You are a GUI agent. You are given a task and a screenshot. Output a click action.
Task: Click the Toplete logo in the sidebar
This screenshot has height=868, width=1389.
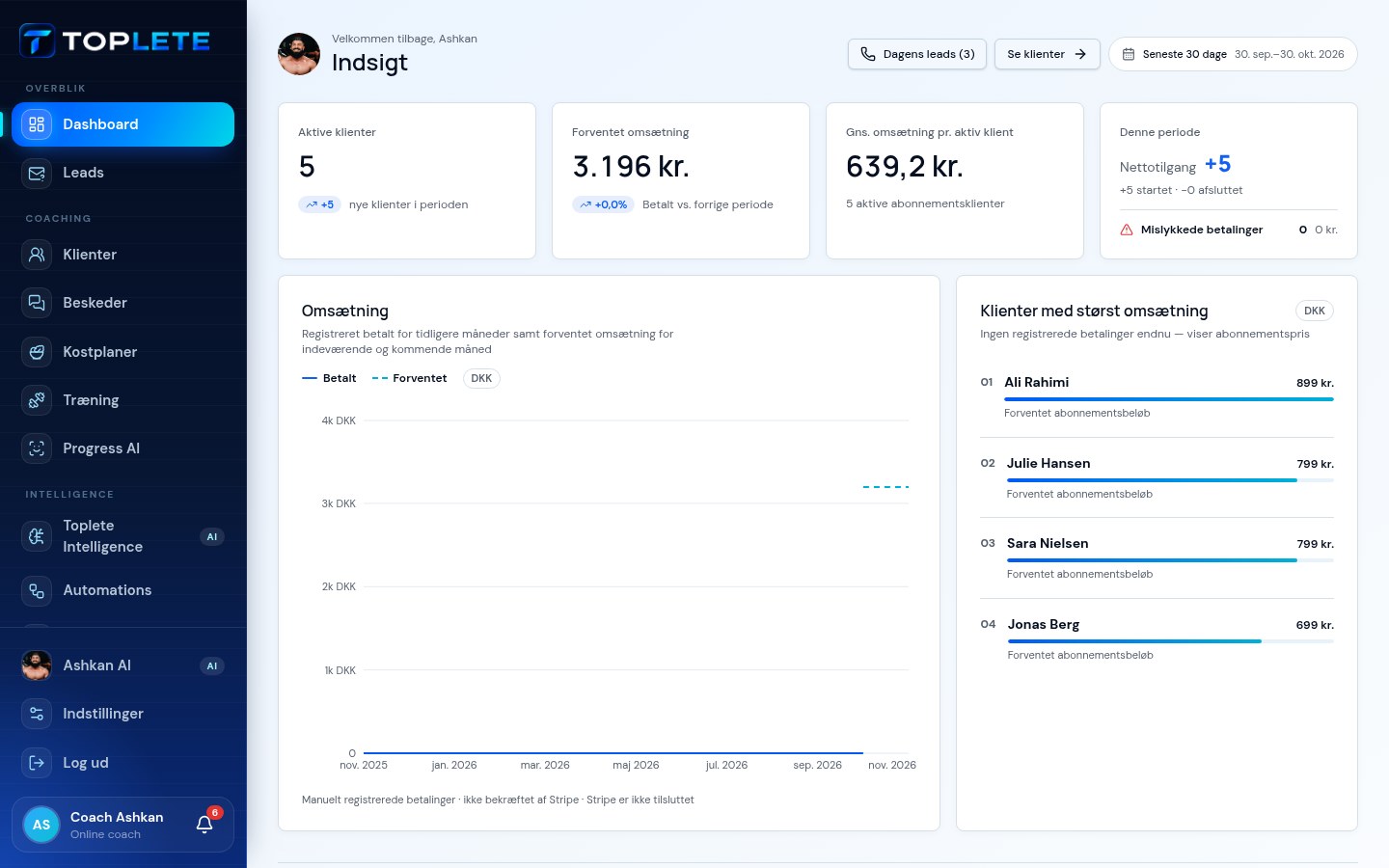115,41
